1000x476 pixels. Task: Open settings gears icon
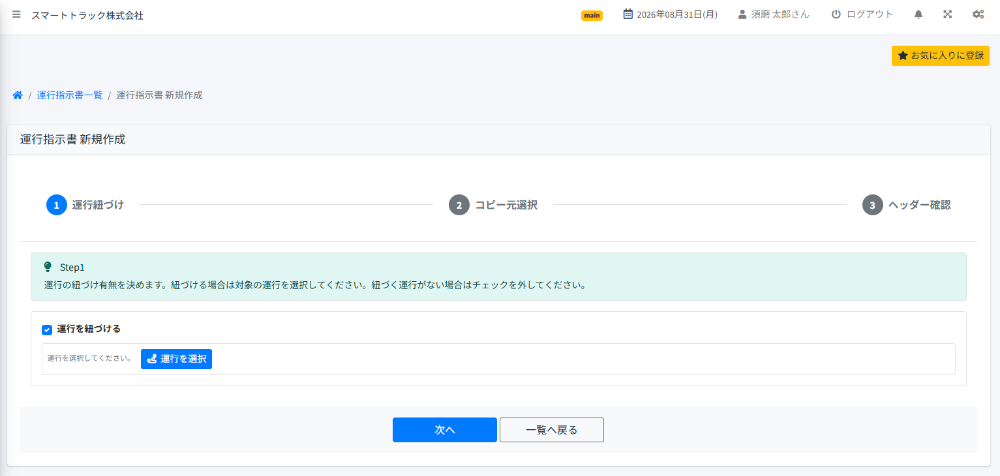tap(978, 15)
